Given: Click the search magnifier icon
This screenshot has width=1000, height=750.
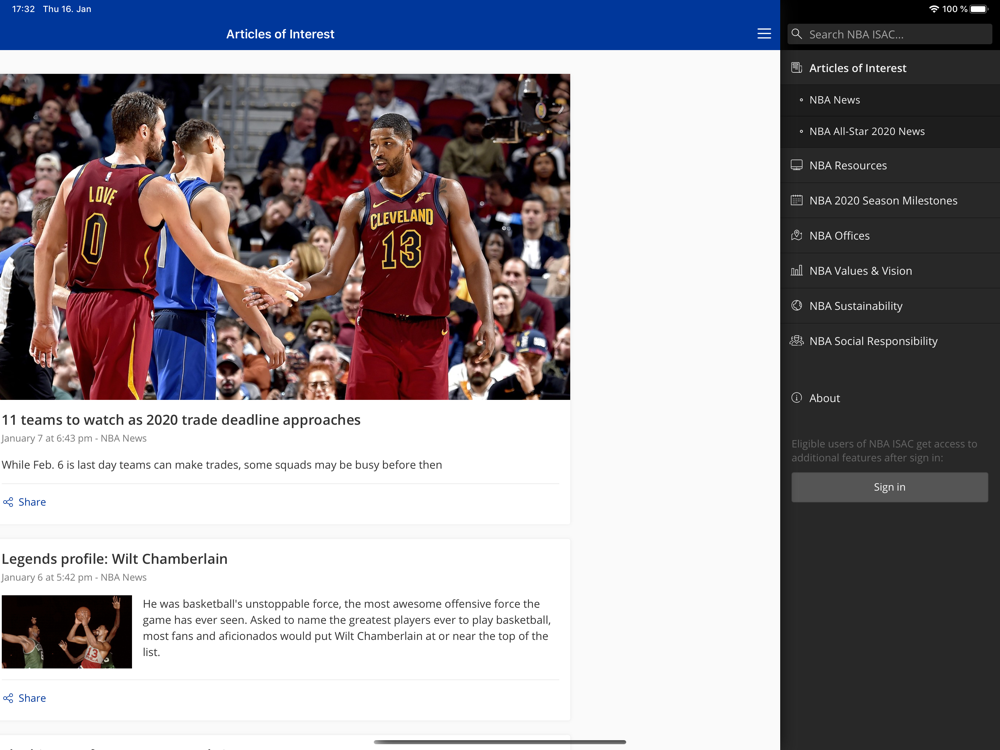Looking at the screenshot, I should pyautogui.click(x=797, y=34).
